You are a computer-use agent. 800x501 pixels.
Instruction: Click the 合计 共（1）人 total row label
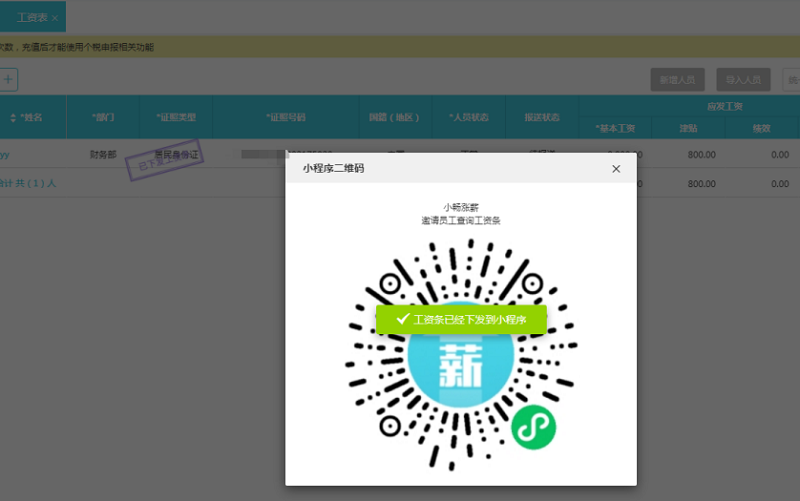(x=28, y=183)
